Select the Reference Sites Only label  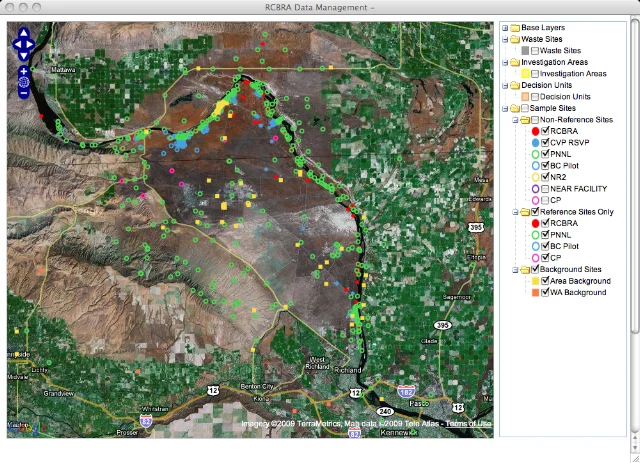tap(576, 212)
